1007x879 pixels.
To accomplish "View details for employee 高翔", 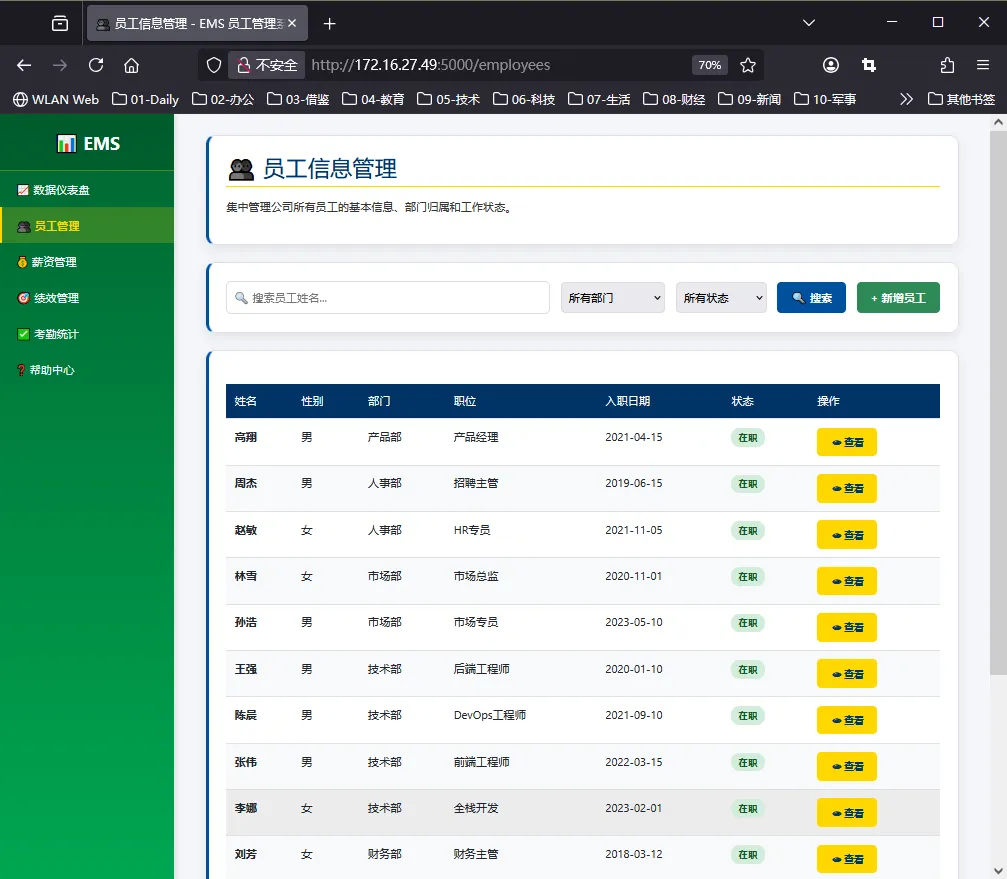I will tap(846, 442).
